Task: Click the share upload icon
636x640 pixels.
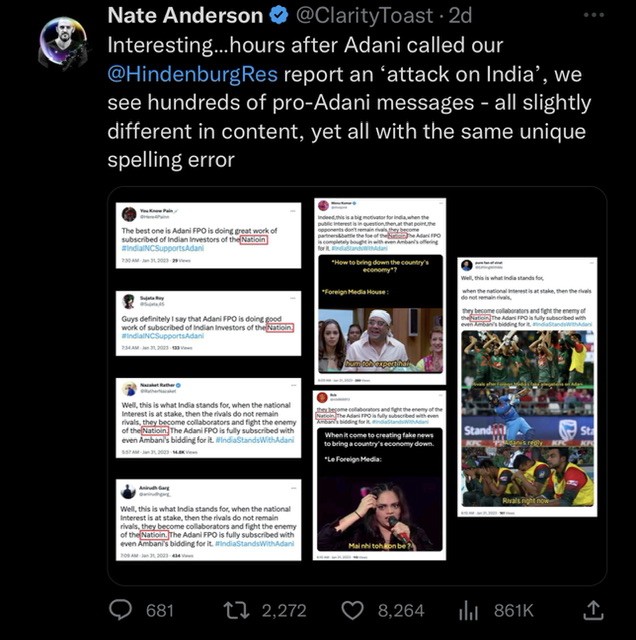Action: pyautogui.click(x=593, y=610)
